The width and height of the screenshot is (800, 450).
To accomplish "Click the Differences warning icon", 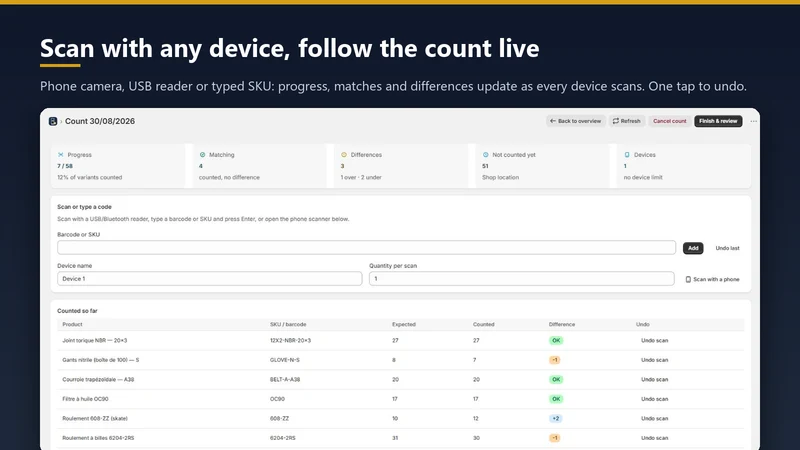I will [x=344, y=155].
